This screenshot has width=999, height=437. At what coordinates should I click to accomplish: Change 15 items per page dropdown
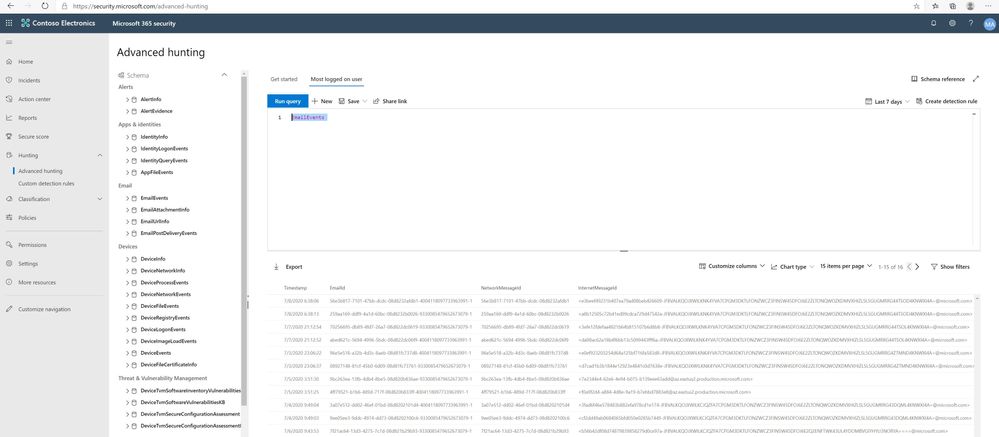coord(845,266)
